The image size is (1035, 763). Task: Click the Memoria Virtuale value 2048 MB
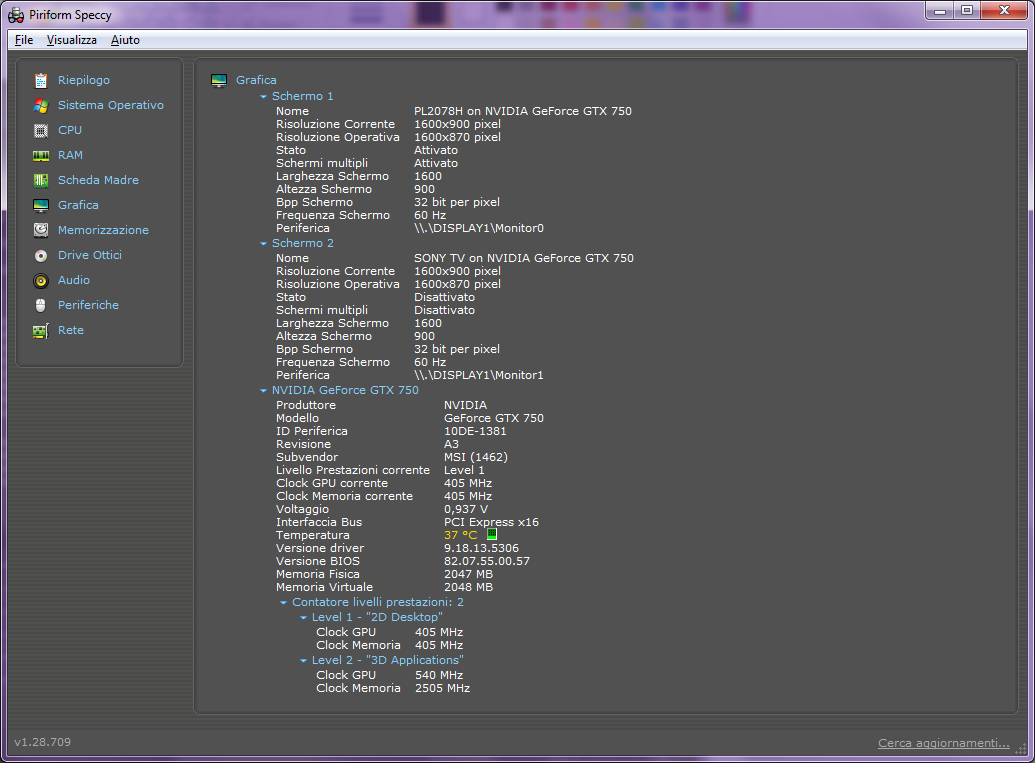(x=468, y=587)
